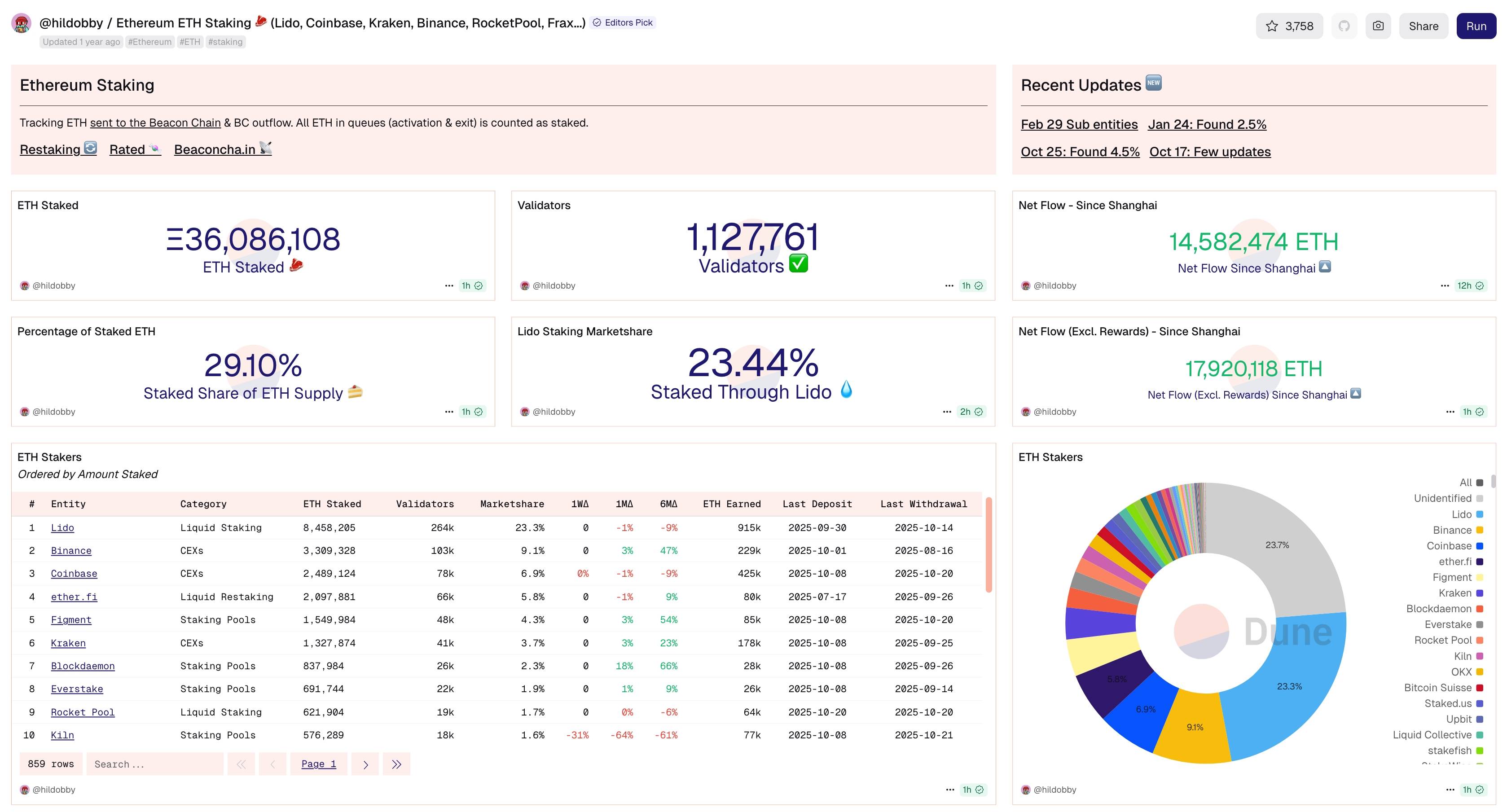1507x812 pixels.
Task: Open the three-dots menu on ETH Stakers table
Action: coord(949,789)
